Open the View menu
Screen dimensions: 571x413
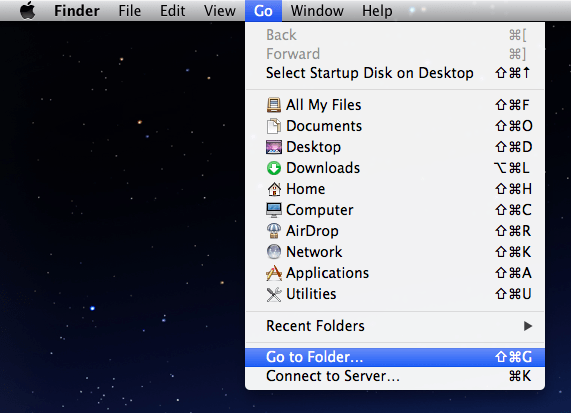point(220,11)
